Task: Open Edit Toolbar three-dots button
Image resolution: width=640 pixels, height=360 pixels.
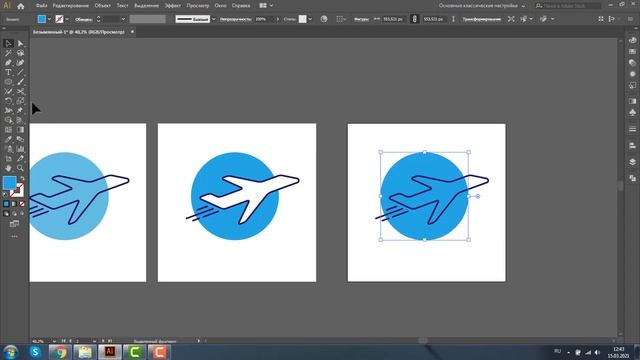Action: pyautogui.click(x=14, y=236)
